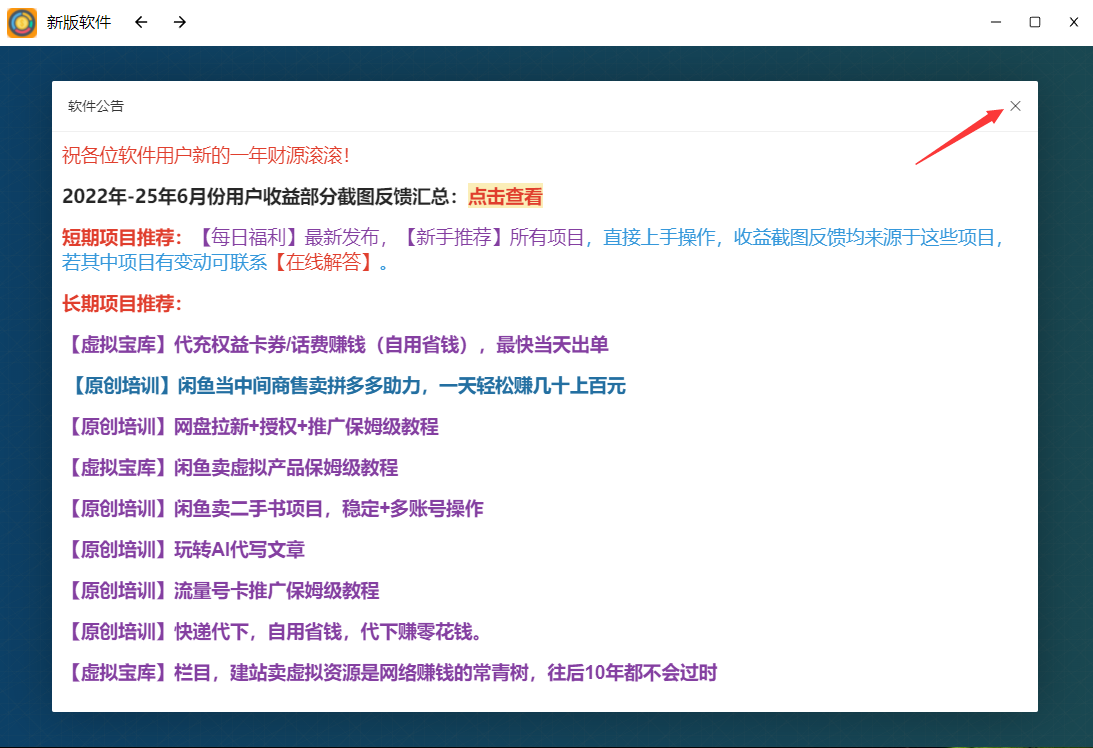Go back with the left arrow
The height and width of the screenshot is (748, 1093).
141,22
